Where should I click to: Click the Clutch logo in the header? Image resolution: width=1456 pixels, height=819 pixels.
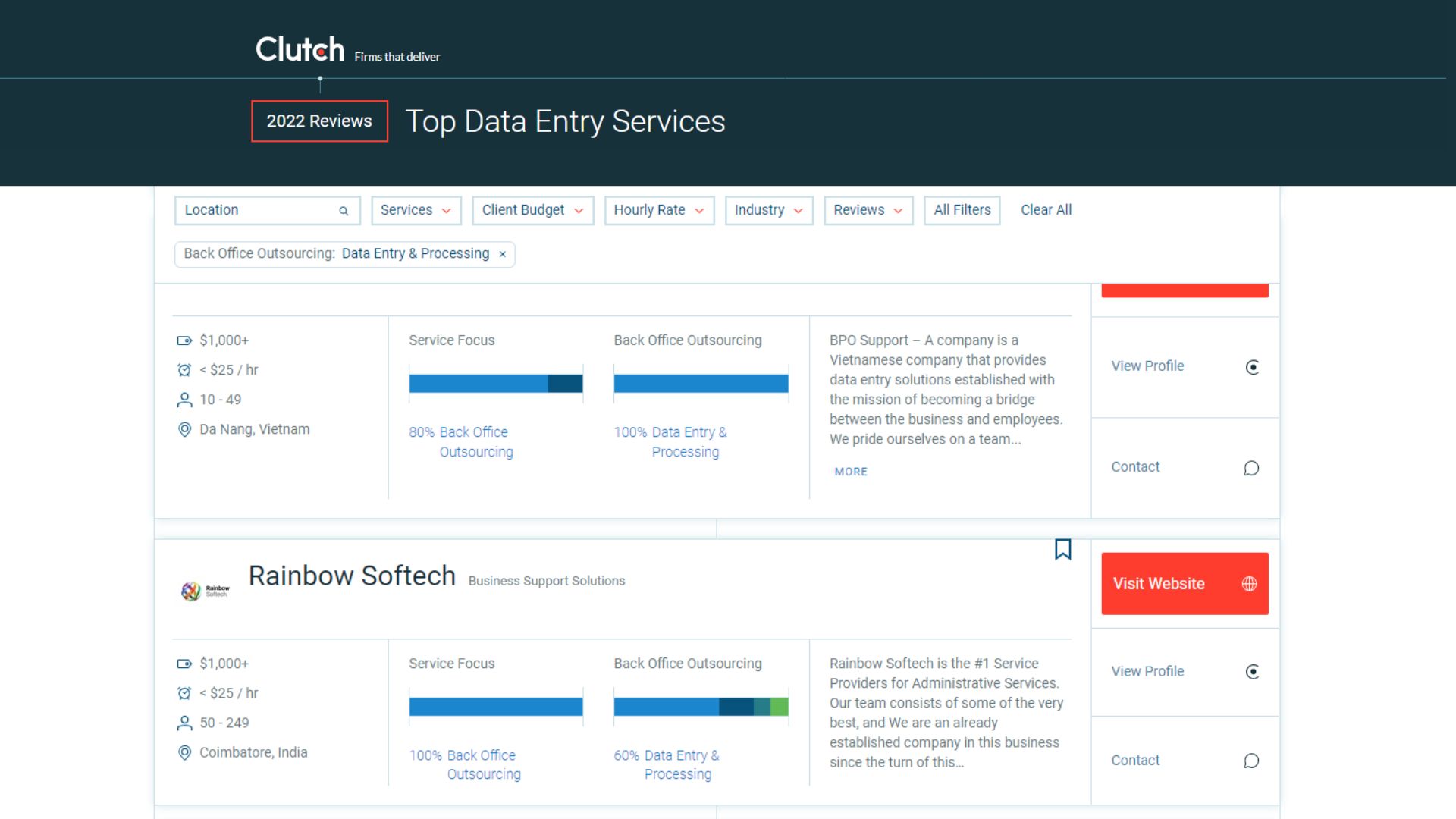299,49
